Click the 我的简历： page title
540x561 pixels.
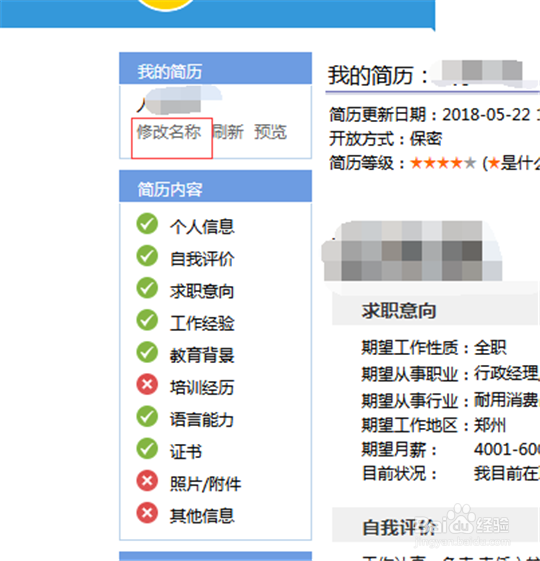tap(378, 75)
